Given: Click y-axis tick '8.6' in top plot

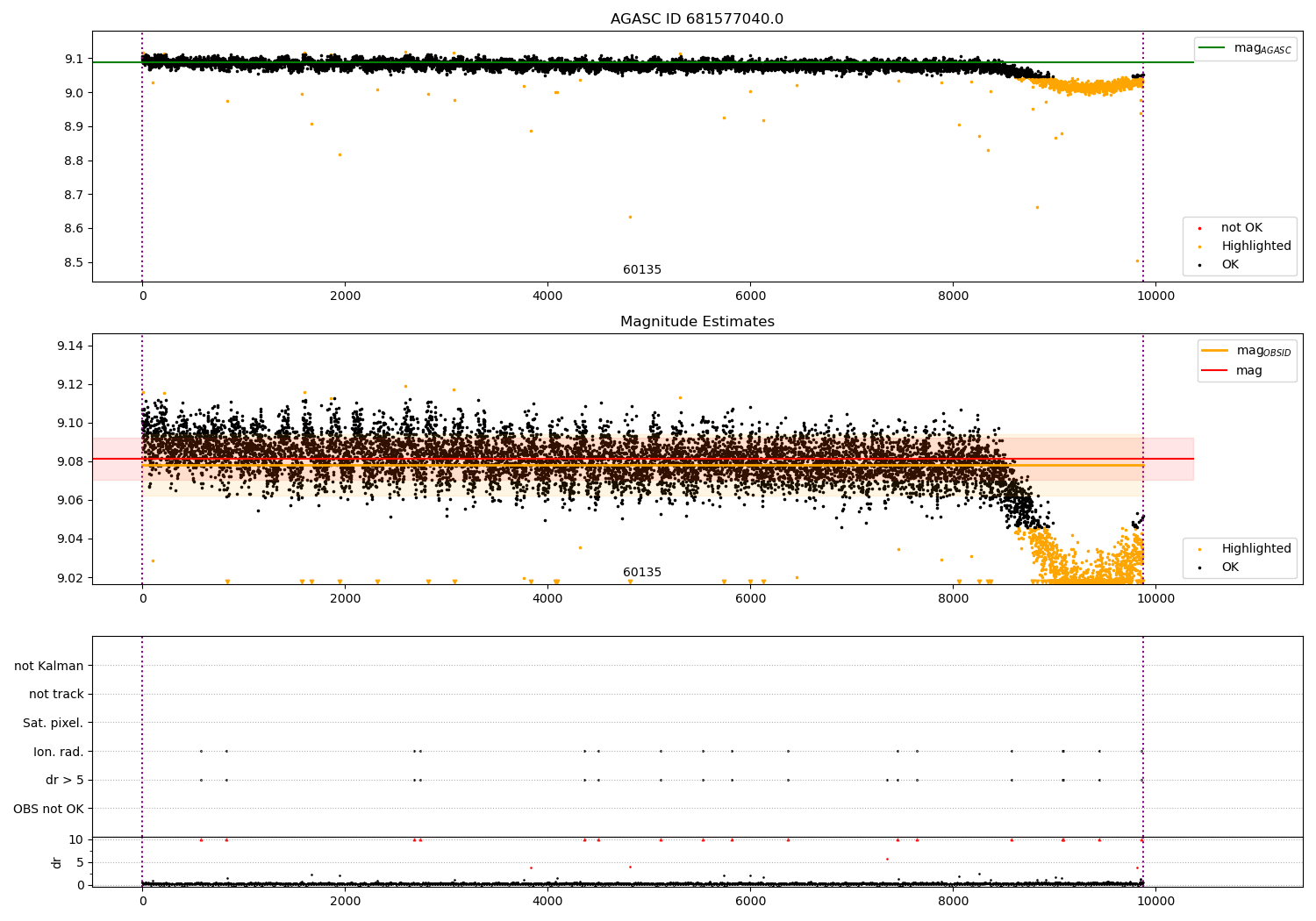Looking at the screenshot, I should pos(74,229).
